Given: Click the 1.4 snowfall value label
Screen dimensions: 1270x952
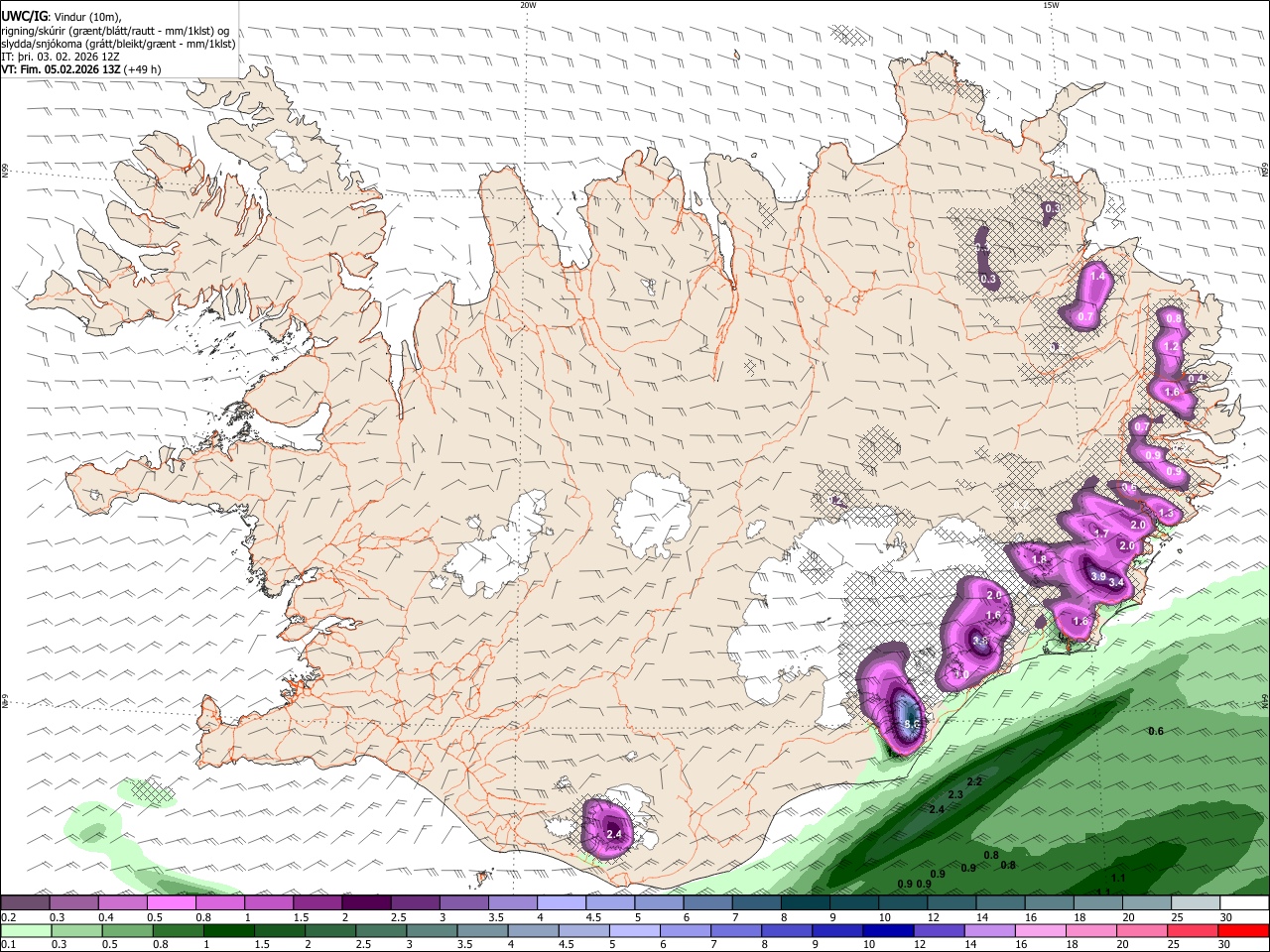Looking at the screenshot, I should click(x=1097, y=277).
